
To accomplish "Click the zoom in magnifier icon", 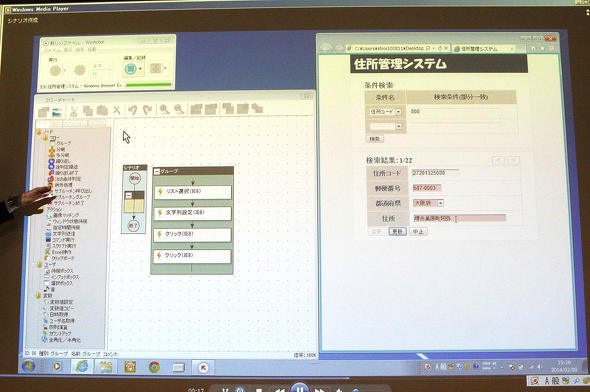I will tap(164, 109).
